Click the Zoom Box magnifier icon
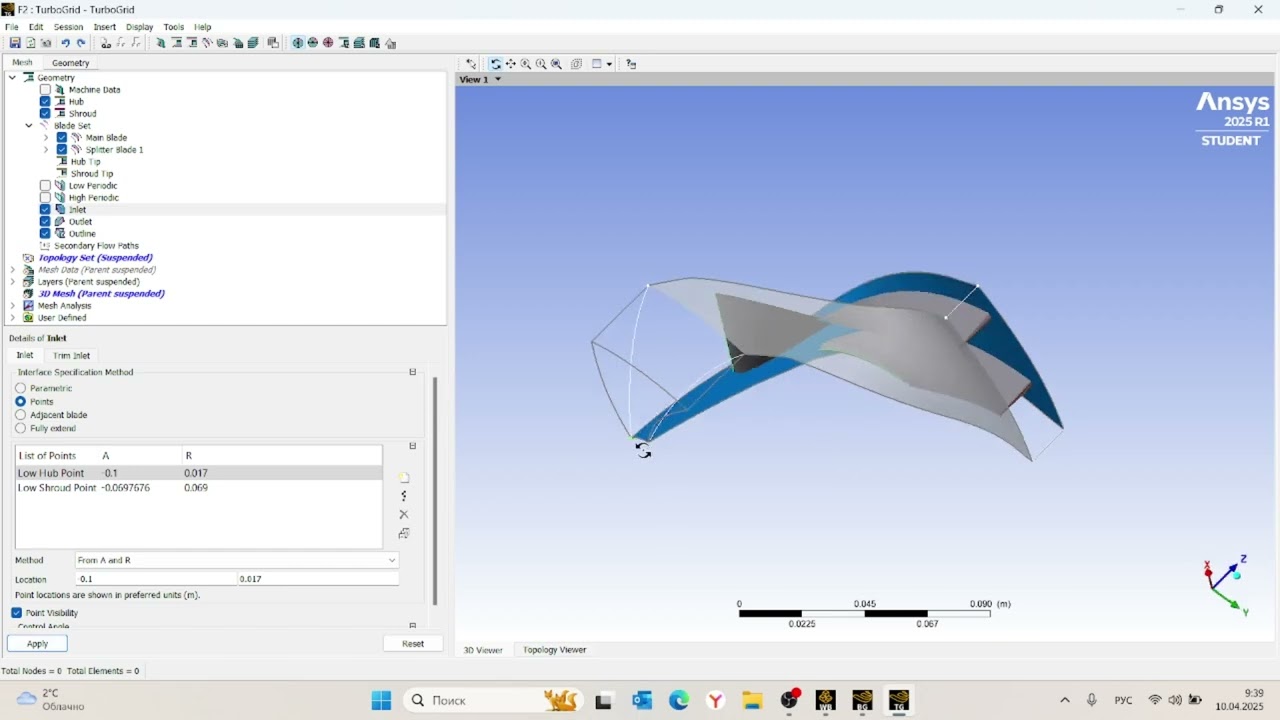Image resolution: width=1280 pixels, height=720 pixels. click(541, 64)
